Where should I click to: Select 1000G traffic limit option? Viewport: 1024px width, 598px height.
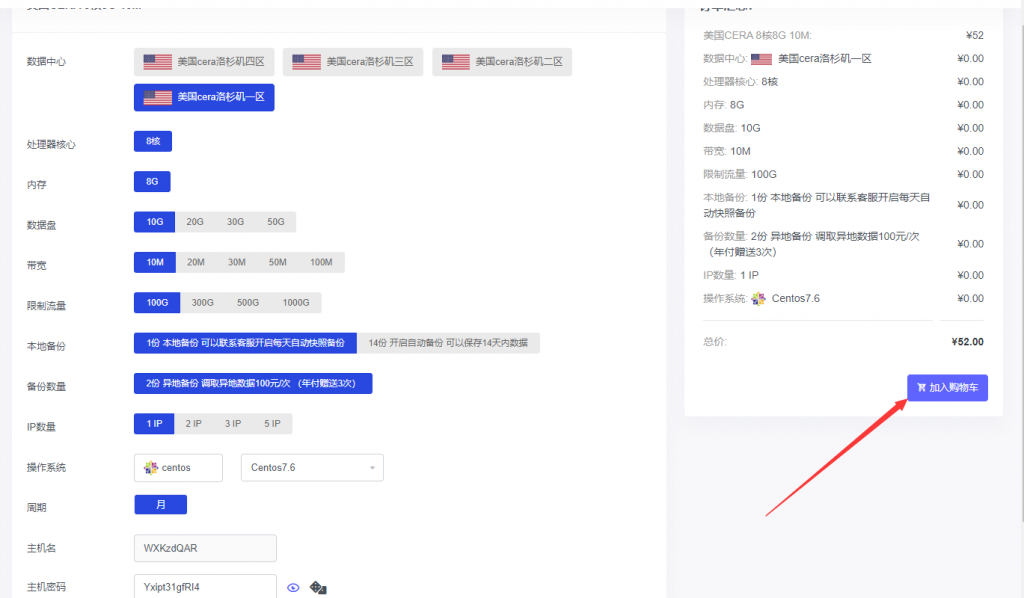295,303
